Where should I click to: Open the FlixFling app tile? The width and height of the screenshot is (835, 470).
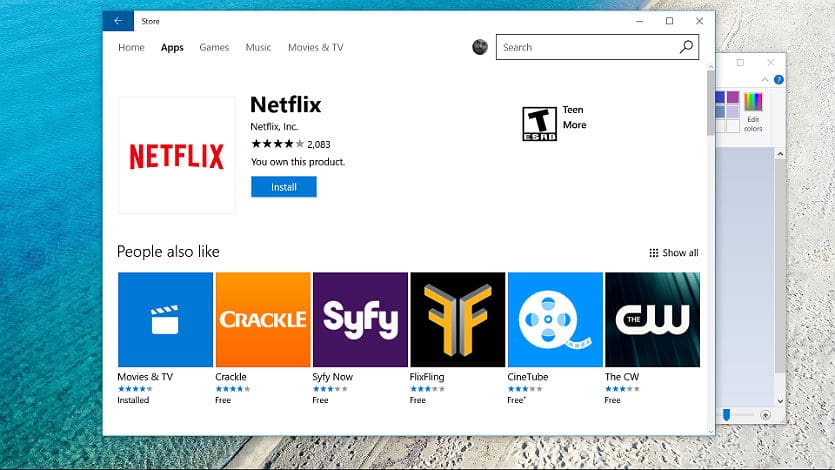[x=457, y=319]
